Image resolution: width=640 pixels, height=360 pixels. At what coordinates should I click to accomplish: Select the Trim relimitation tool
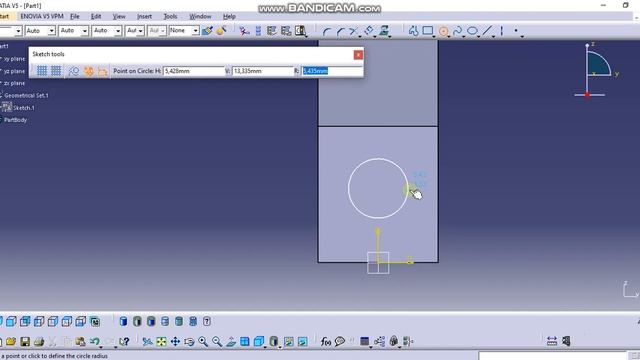click(x=354, y=31)
